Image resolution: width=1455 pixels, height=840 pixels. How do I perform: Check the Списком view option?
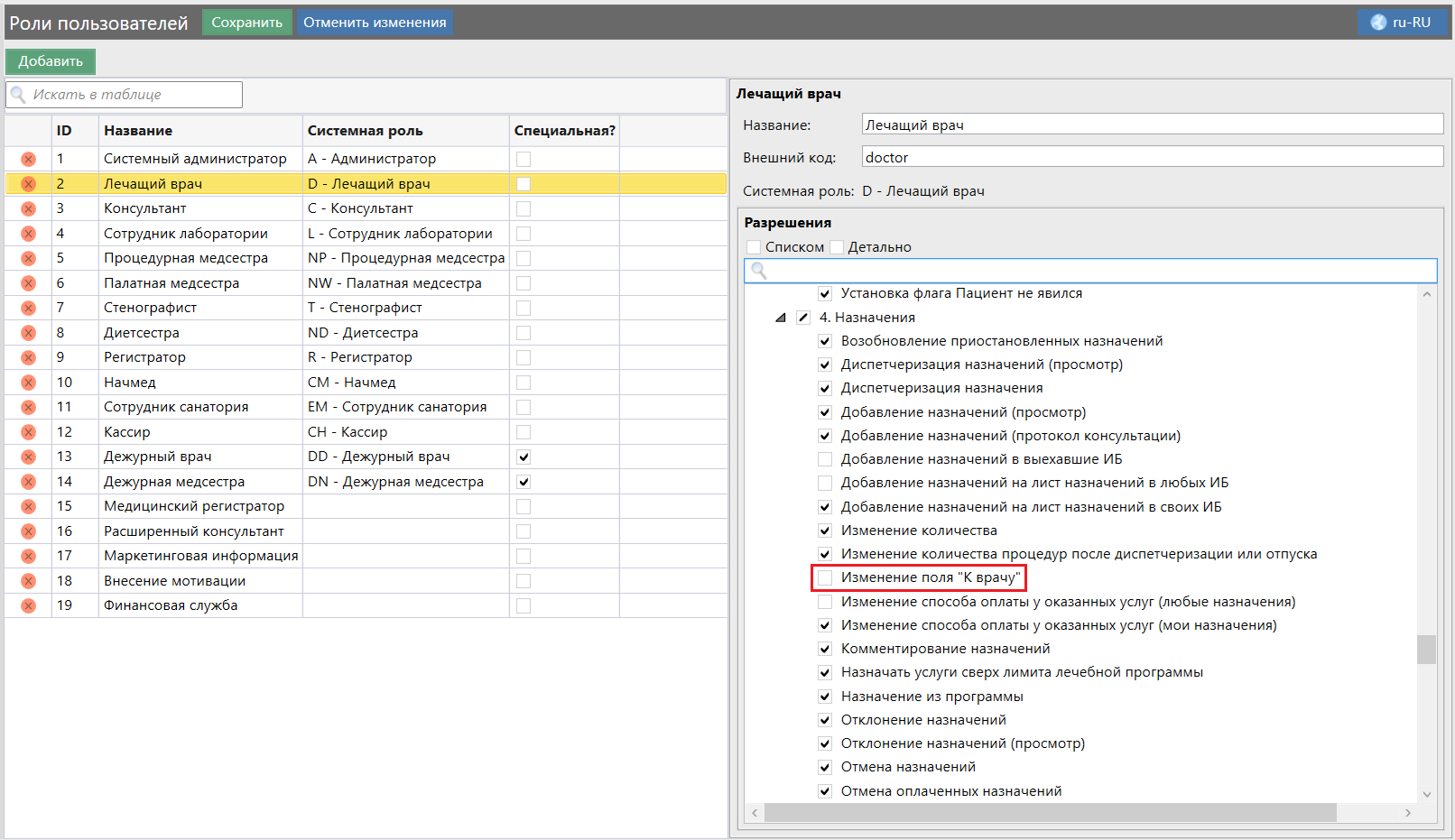coord(755,247)
